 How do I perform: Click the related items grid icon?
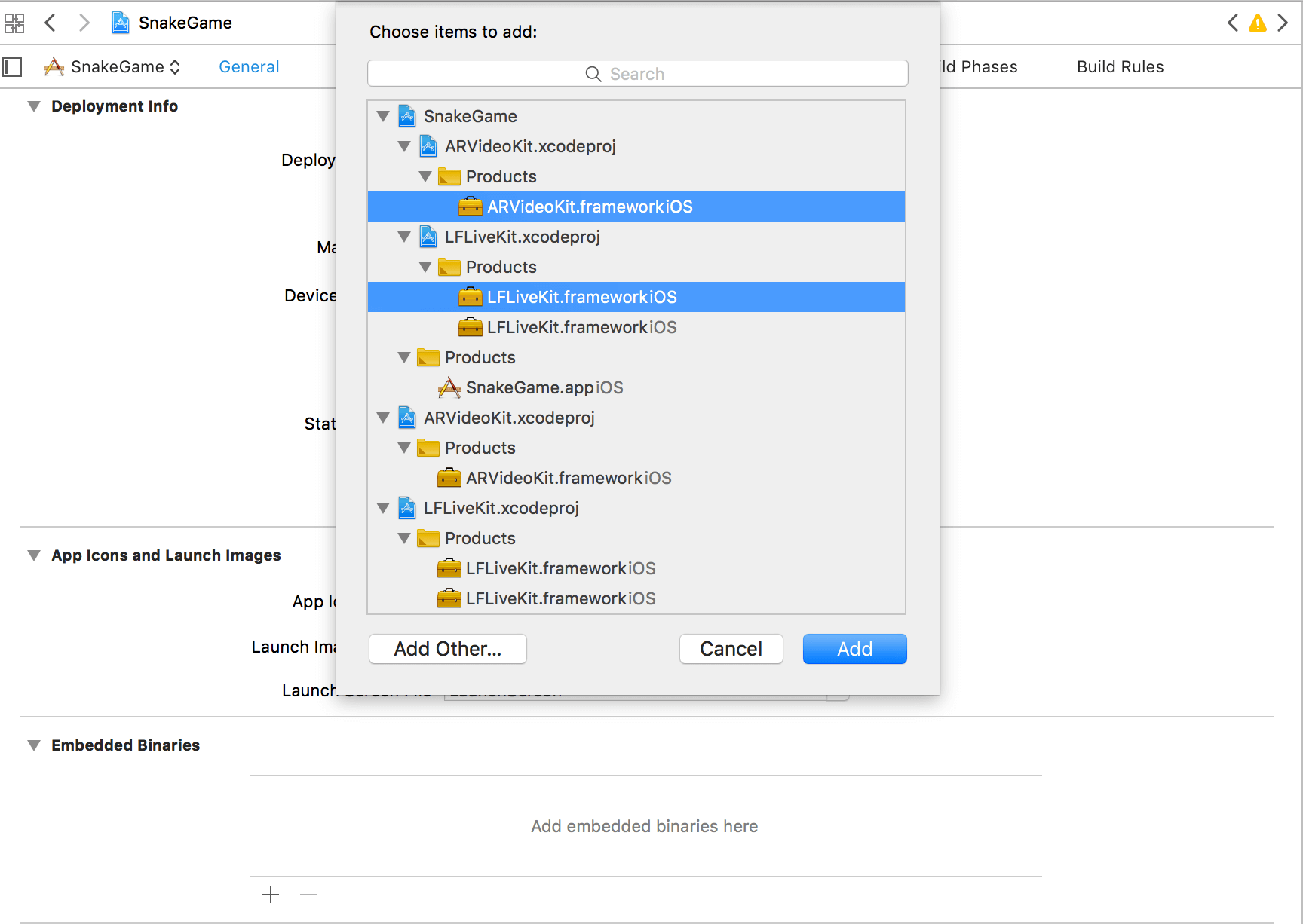(14, 23)
